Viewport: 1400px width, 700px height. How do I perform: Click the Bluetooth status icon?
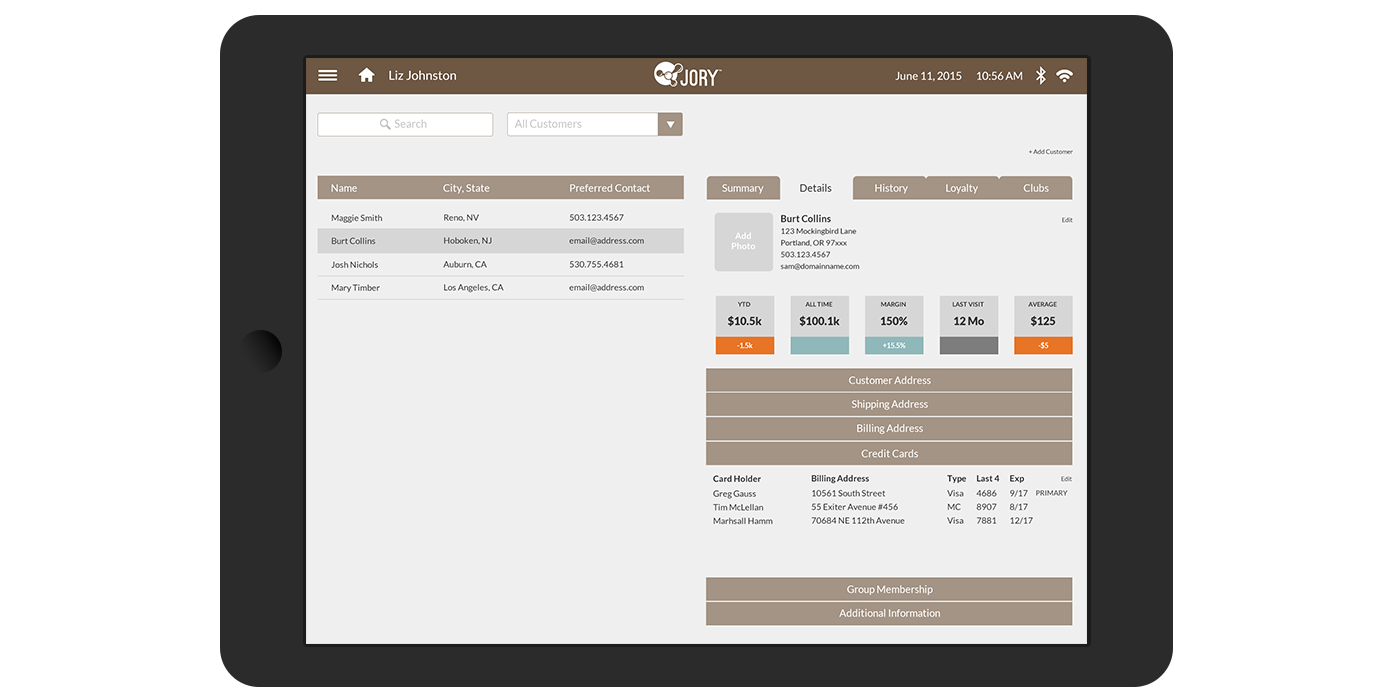coord(1040,74)
